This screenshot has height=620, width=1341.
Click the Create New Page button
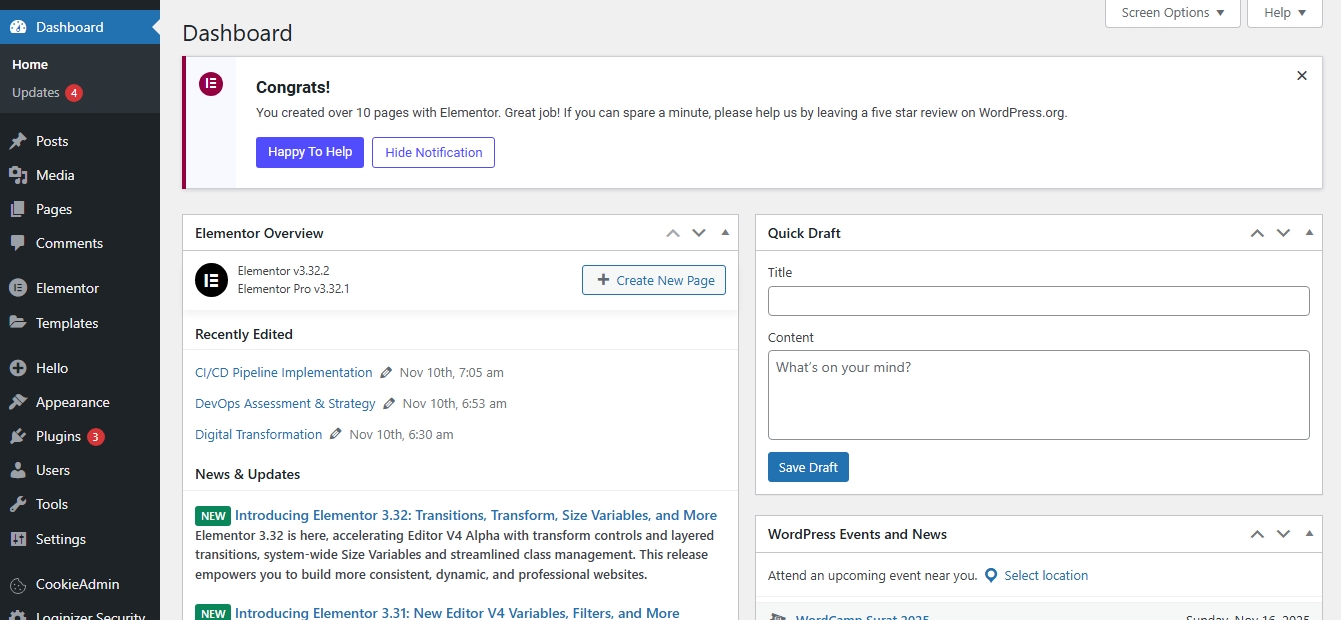click(x=654, y=280)
